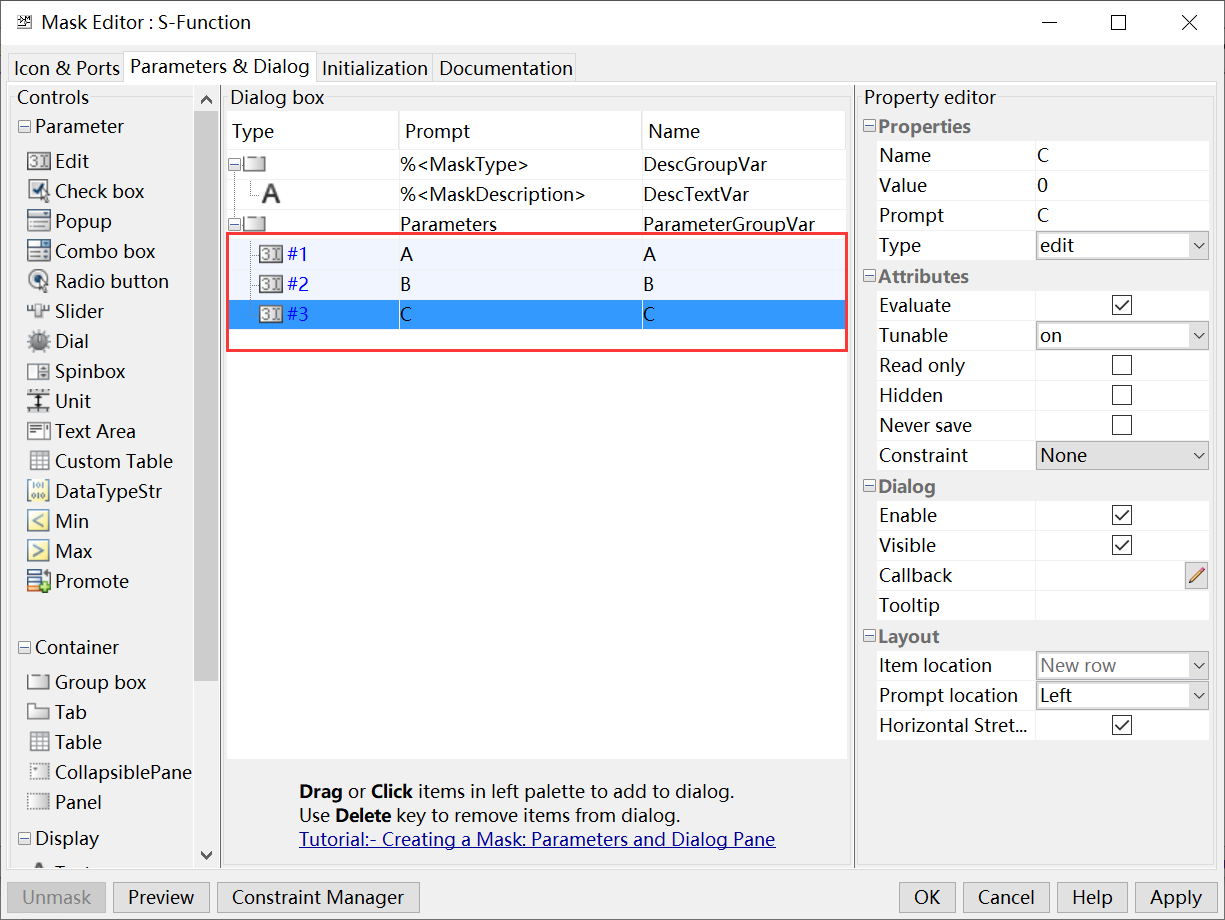Add a Slider control from palette
Image resolution: width=1225 pixels, height=920 pixels.
pos(39,311)
